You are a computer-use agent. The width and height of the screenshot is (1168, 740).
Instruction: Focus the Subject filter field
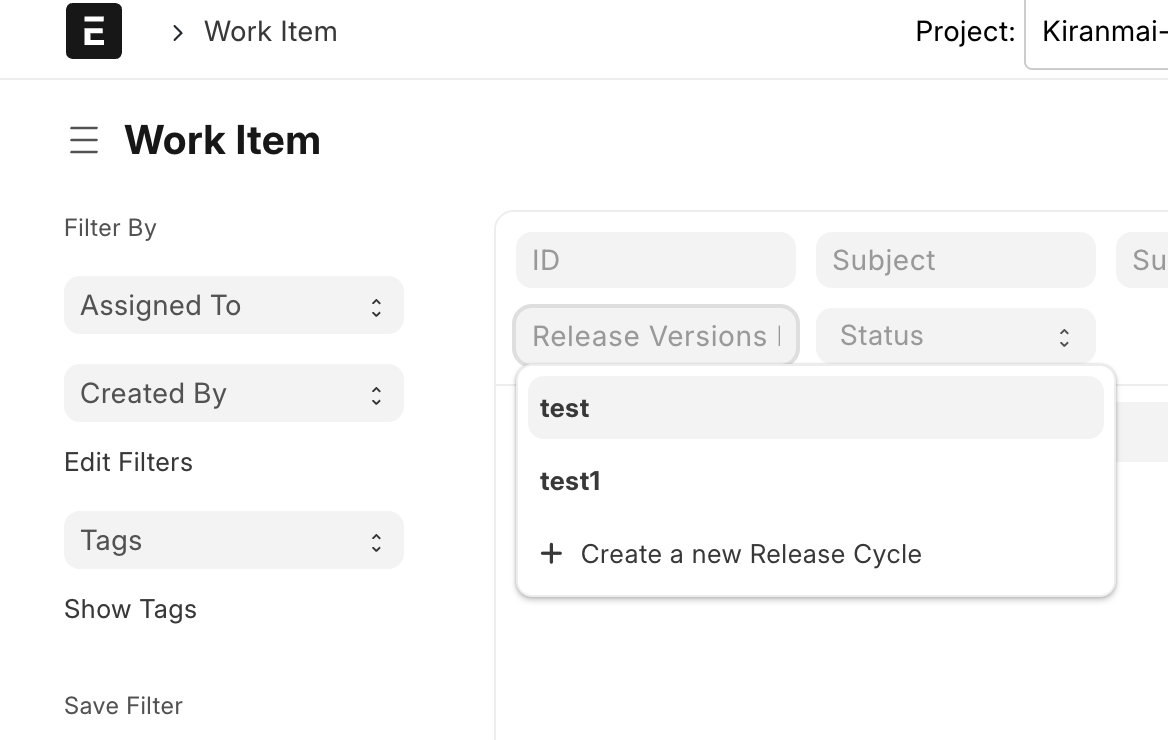point(956,260)
